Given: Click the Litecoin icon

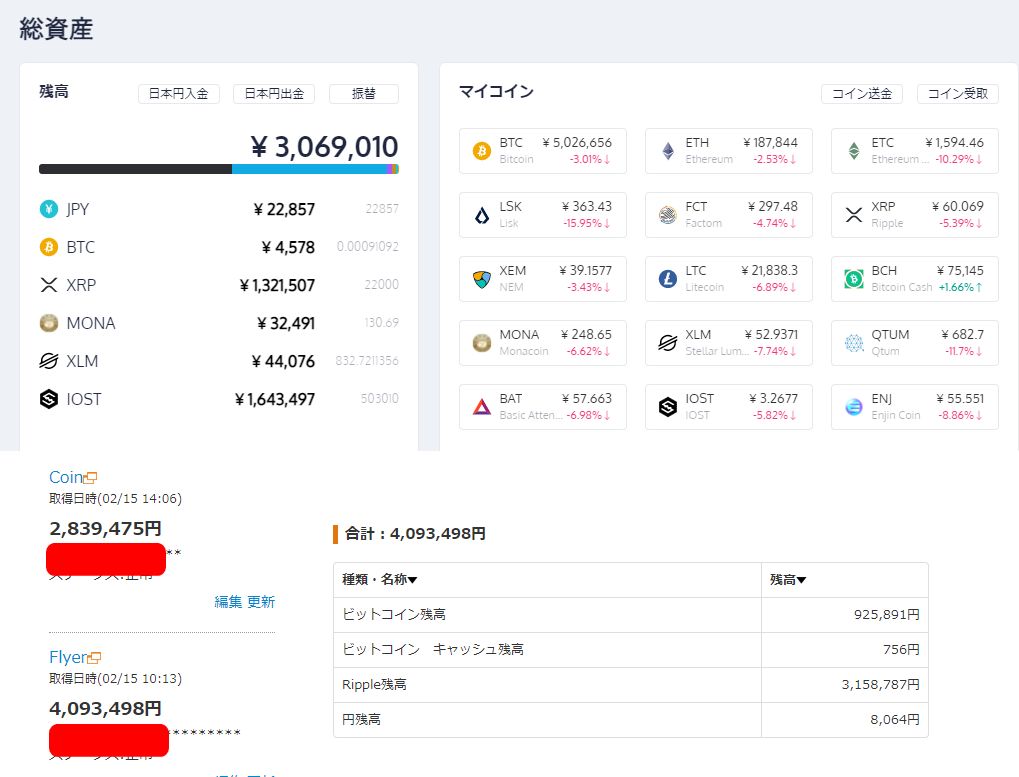Looking at the screenshot, I should click(667, 279).
